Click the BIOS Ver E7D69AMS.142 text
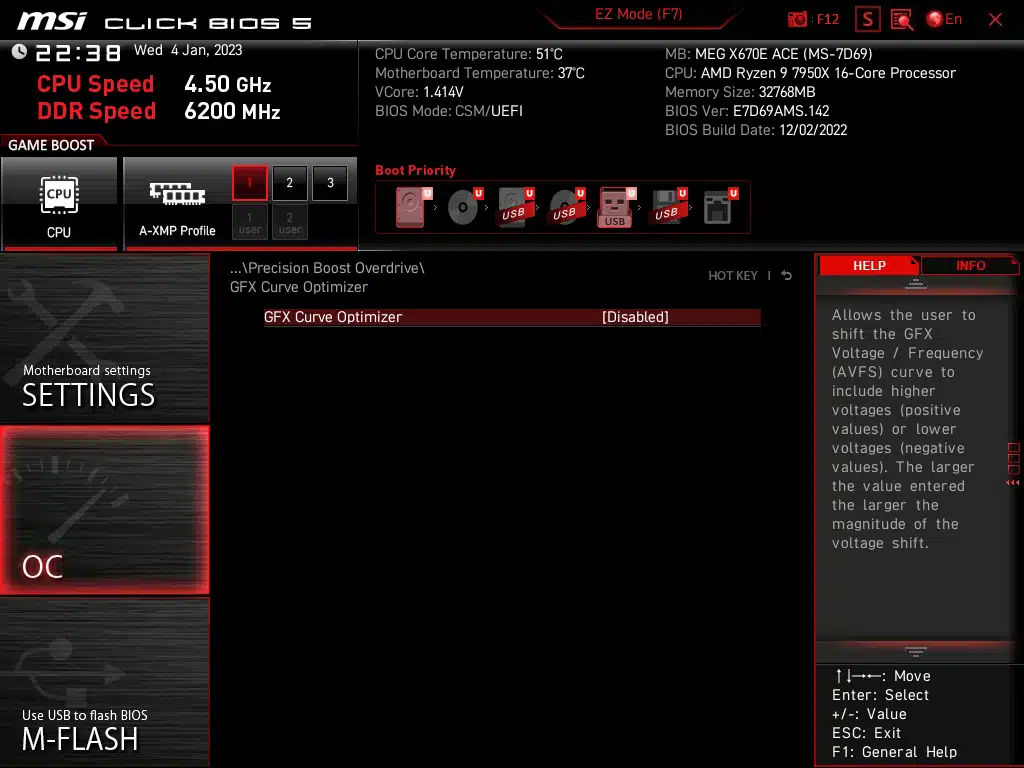Viewport: 1024px width, 768px height. click(747, 111)
